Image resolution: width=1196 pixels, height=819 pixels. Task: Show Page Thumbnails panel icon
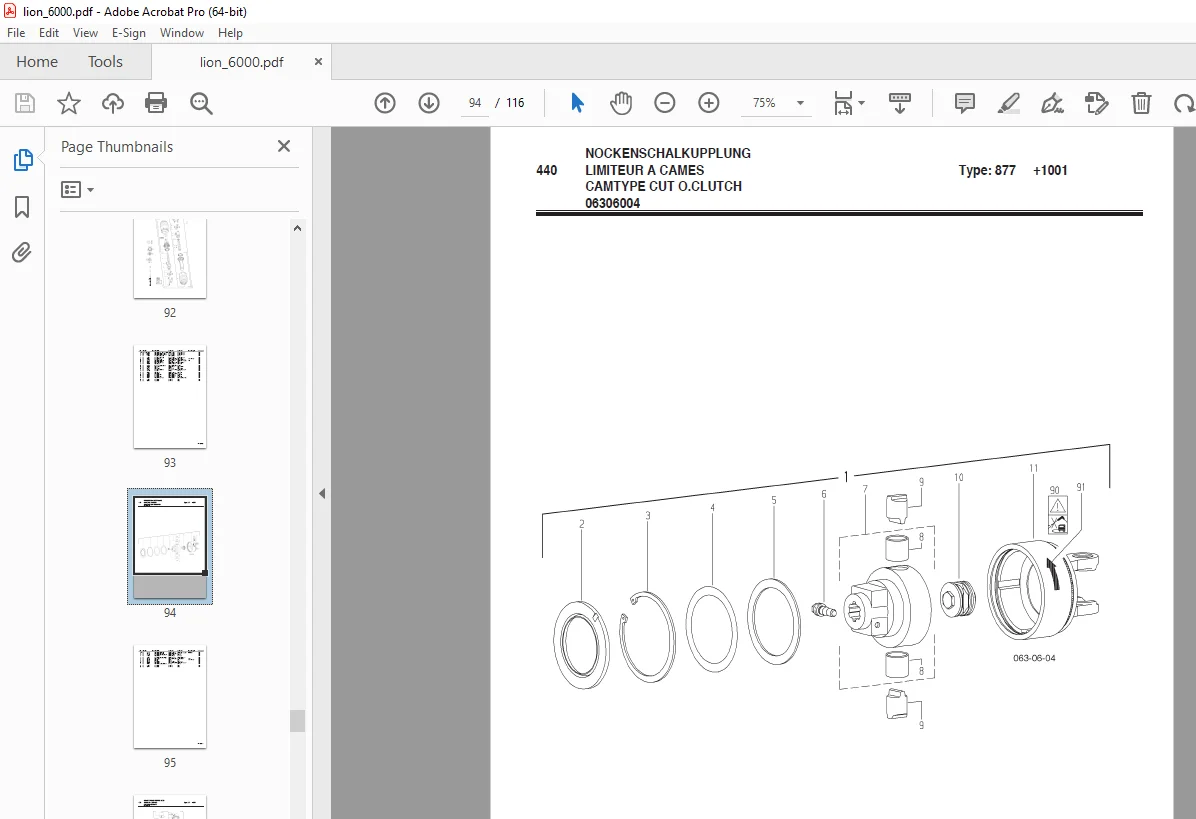pos(23,160)
